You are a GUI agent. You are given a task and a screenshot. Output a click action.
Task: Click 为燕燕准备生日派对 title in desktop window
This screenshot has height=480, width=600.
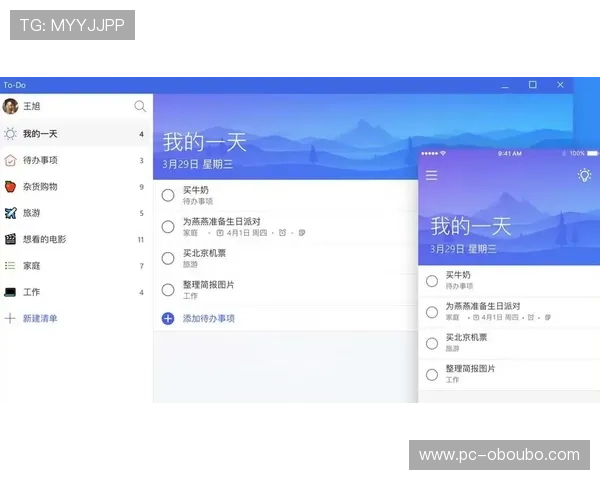(222, 221)
